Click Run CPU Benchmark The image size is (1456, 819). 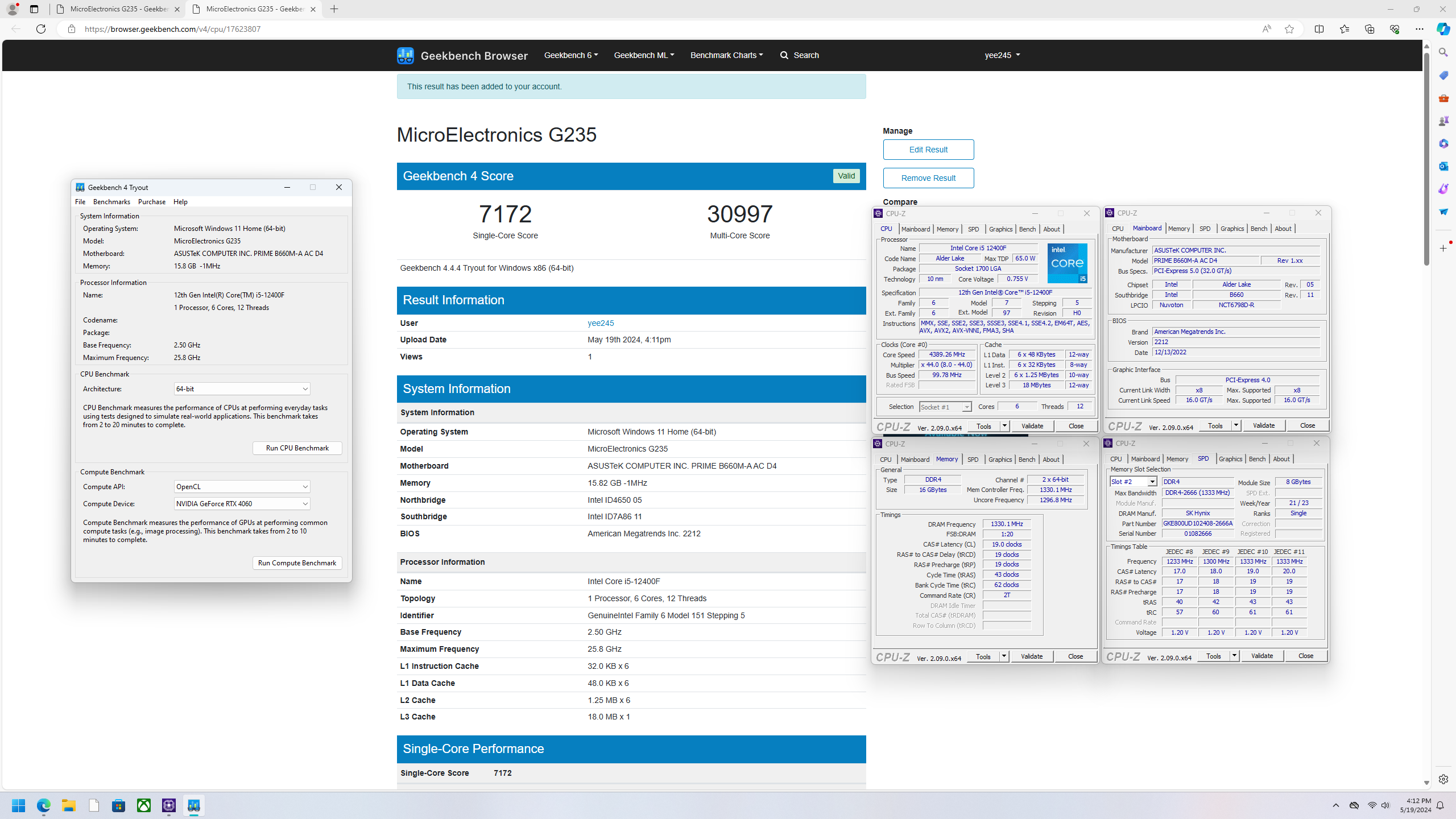point(297,448)
